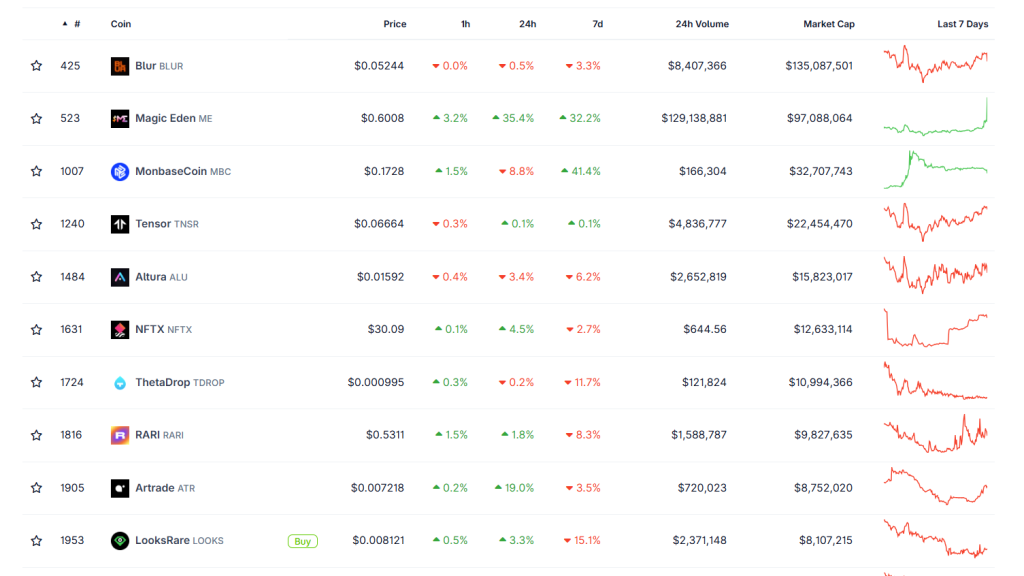
Task: Click the NFTX coin logo icon
Action: pyautogui.click(x=120, y=329)
